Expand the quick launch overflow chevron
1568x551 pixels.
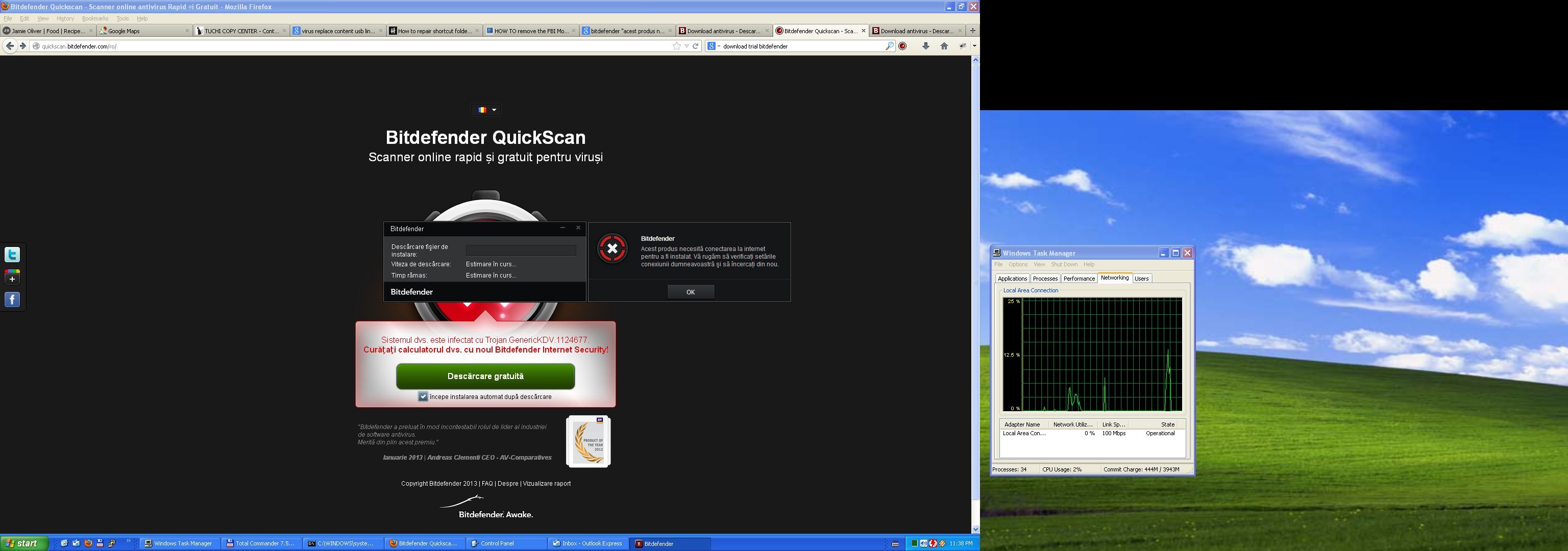129,541
